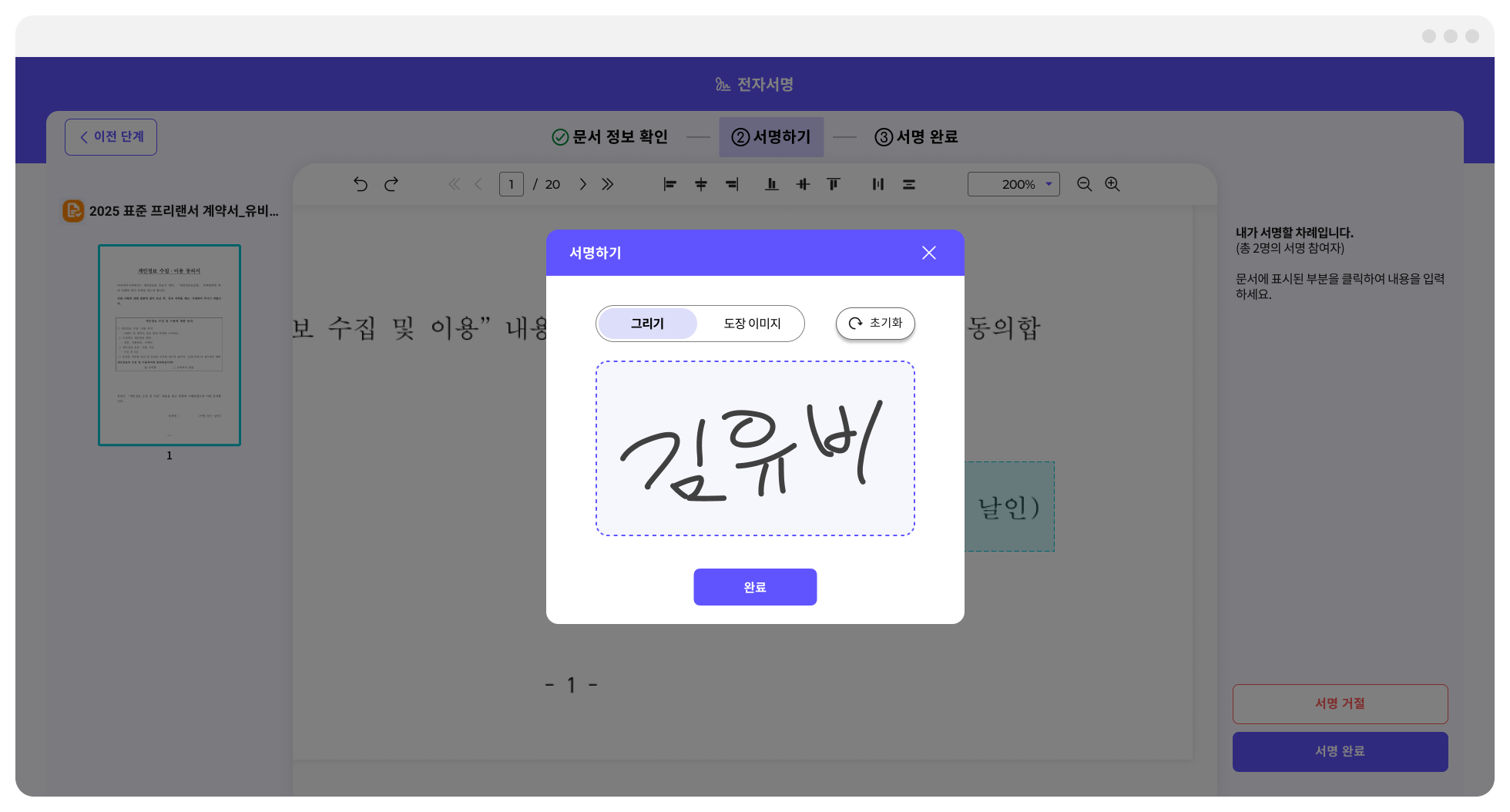Screen dimensions: 1510x812
Task: Select the align left toolbar icon
Action: 669,184
